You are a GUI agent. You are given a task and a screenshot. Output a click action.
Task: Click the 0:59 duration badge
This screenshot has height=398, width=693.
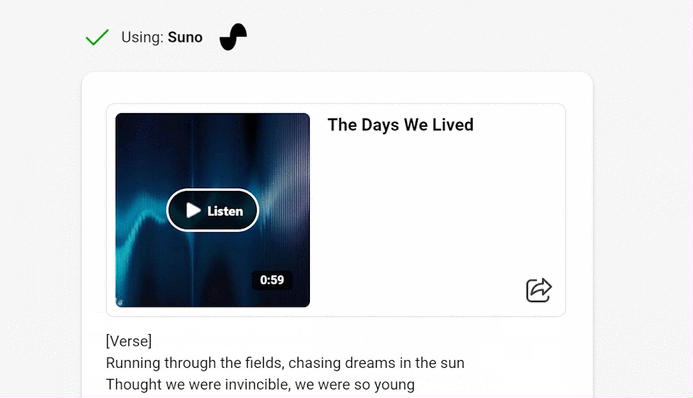point(272,280)
